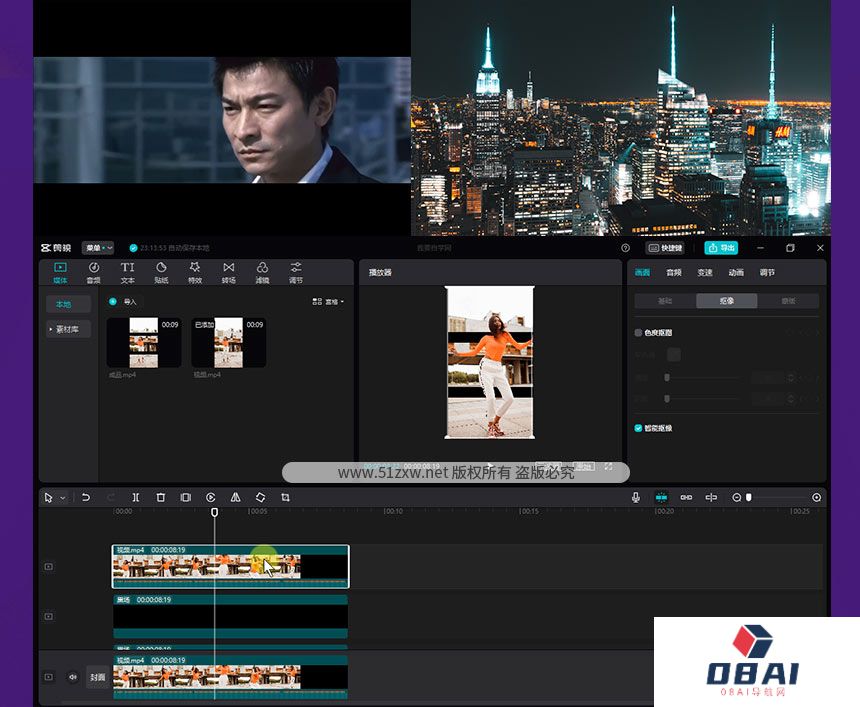Click the rotate icon
860x707 pixels.
click(x=261, y=497)
